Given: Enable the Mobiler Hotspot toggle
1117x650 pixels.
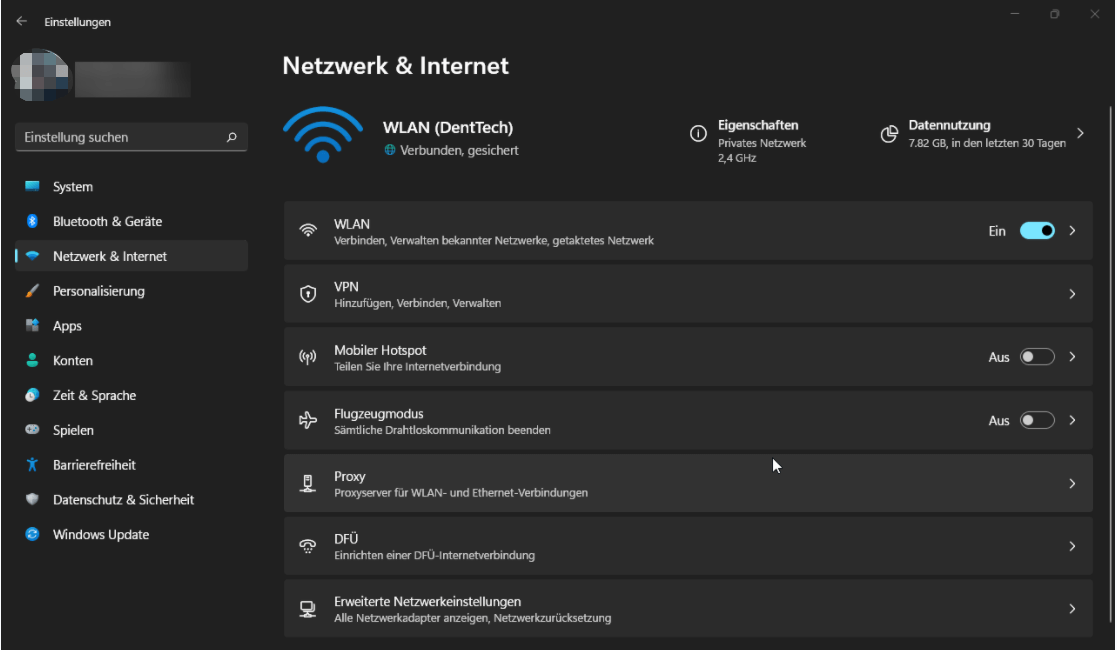Looking at the screenshot, I should [1037, 357].
